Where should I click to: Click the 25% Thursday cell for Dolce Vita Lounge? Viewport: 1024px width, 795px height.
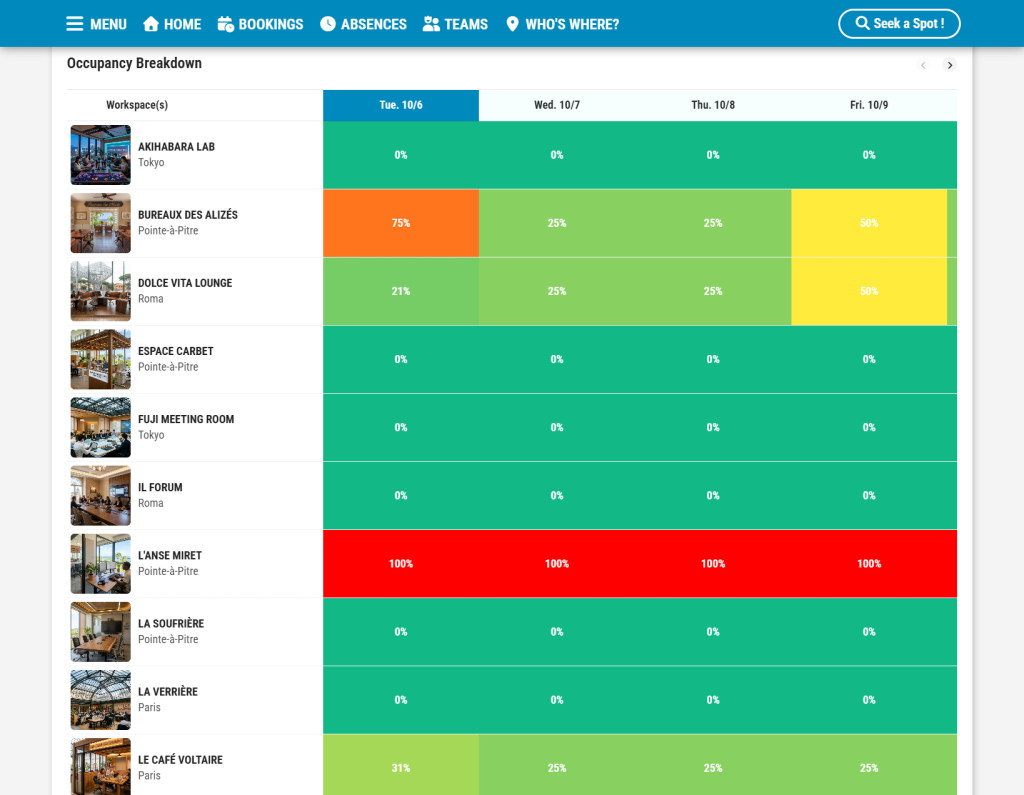(x=713, y=291)
